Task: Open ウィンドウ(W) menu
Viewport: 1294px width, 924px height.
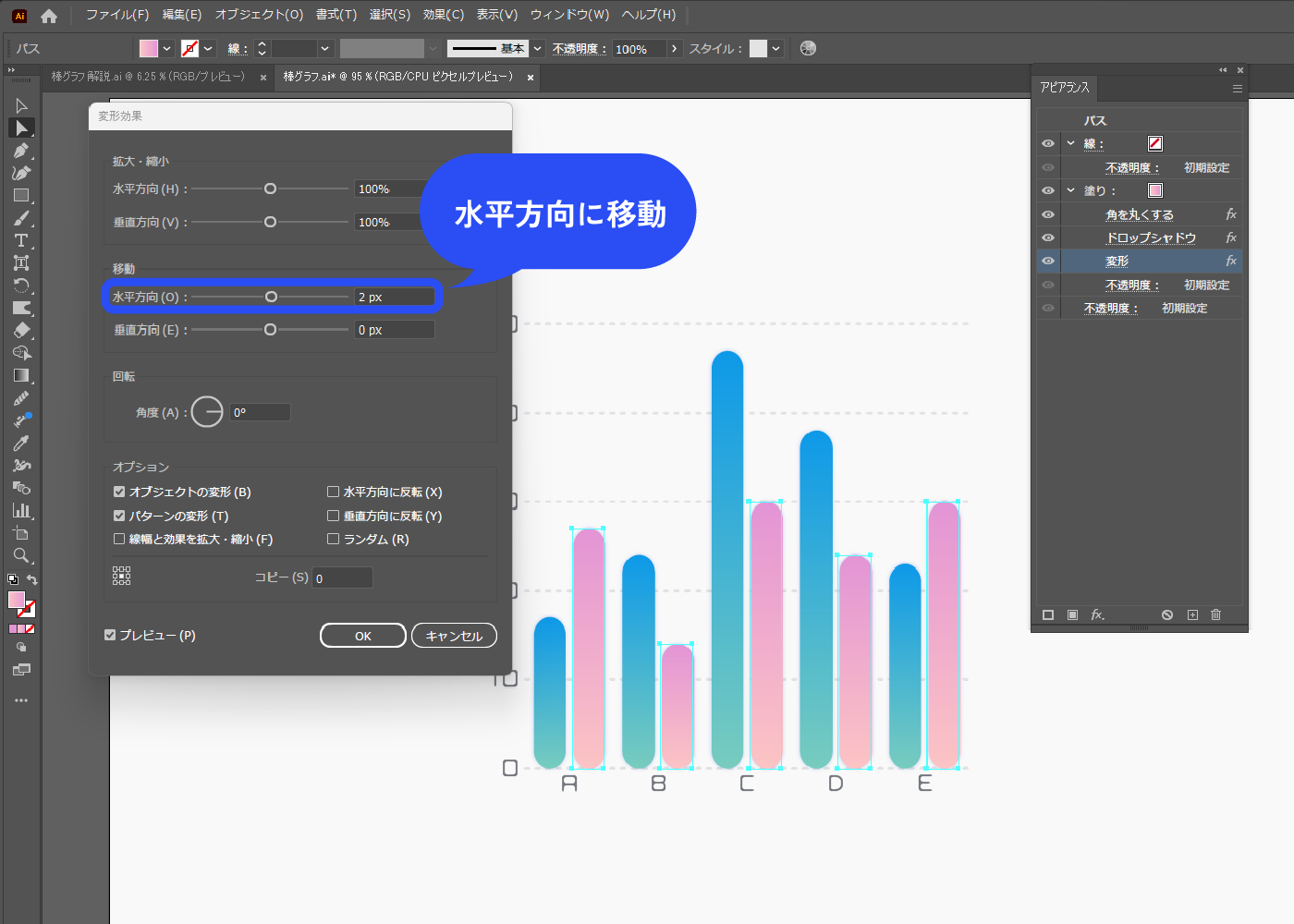Action: click(x=569, y=15)
